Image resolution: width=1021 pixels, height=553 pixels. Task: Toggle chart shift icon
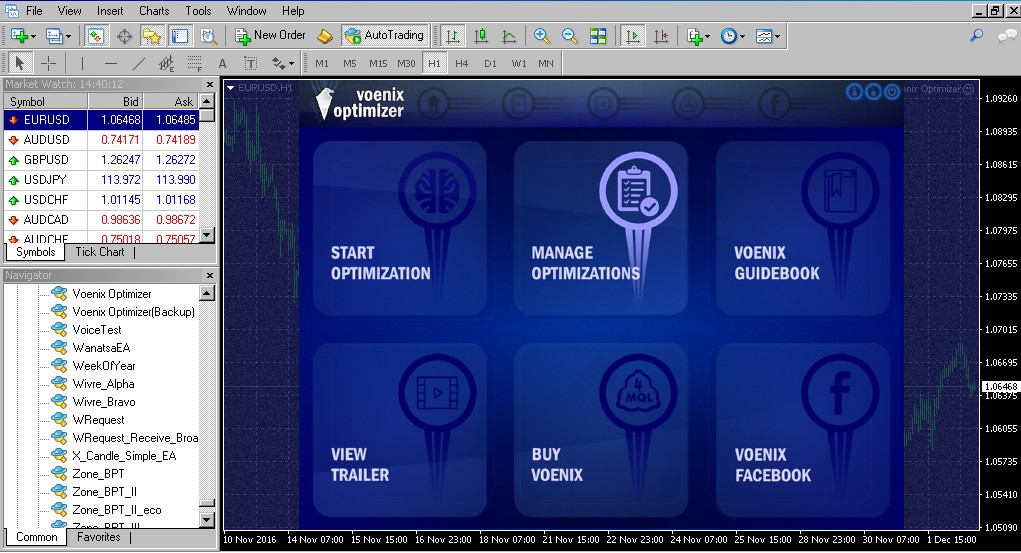click(x=661, y=36)
